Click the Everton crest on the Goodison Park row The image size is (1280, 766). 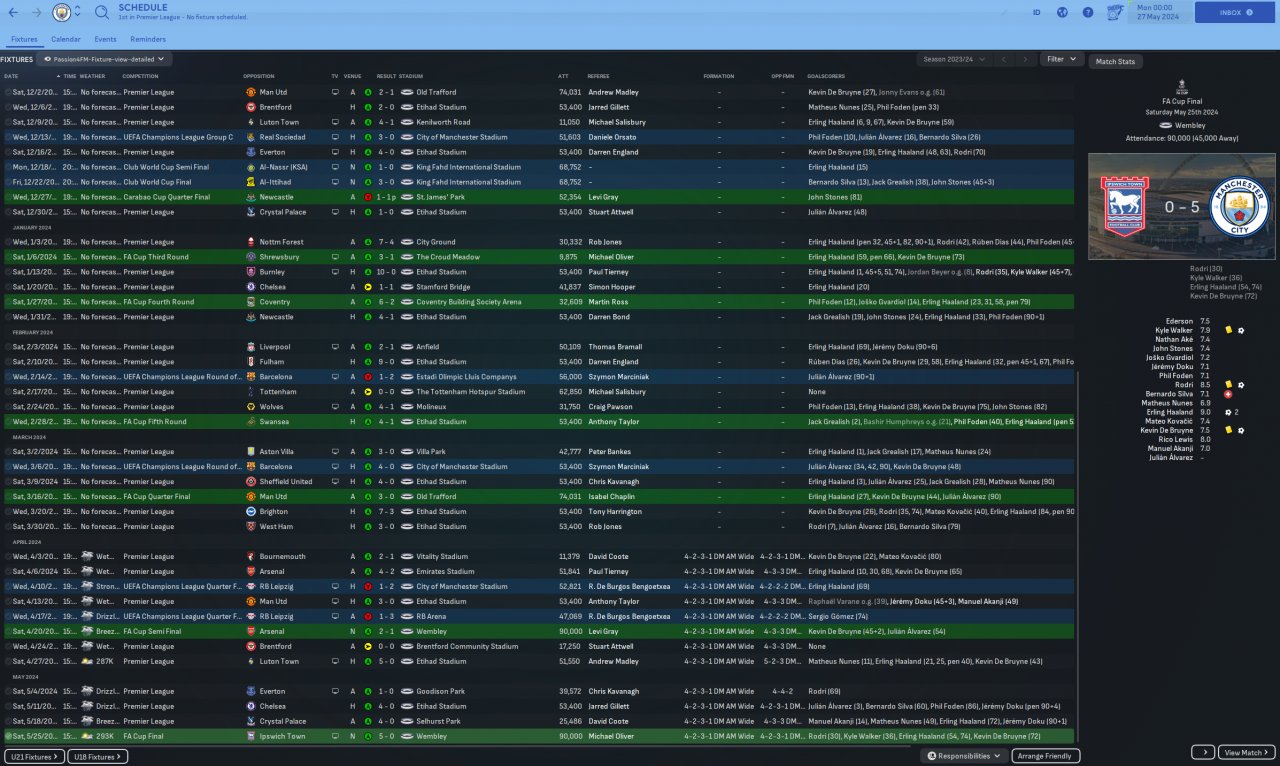(251, 691)
